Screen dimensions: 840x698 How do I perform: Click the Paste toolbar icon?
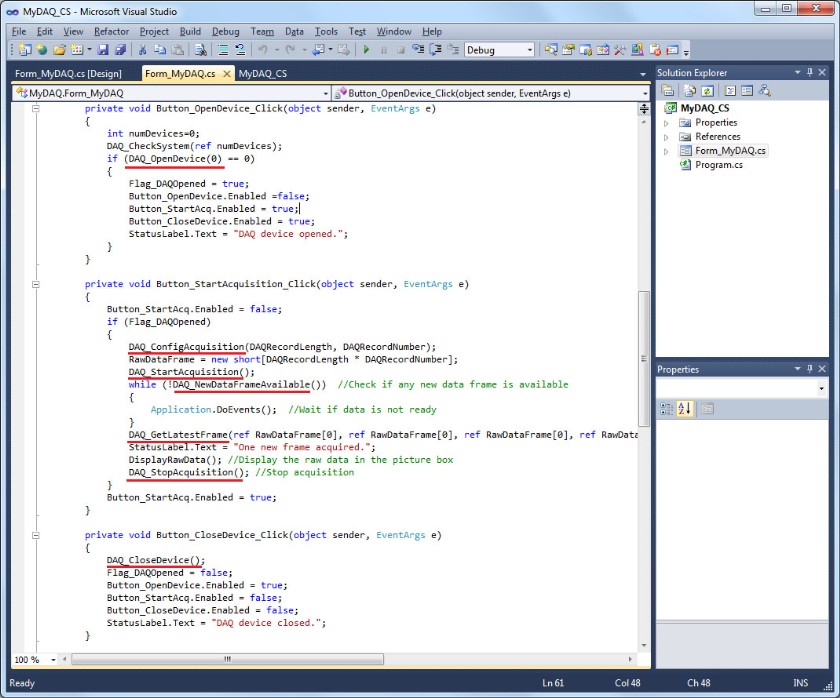(x=177, y=50)
